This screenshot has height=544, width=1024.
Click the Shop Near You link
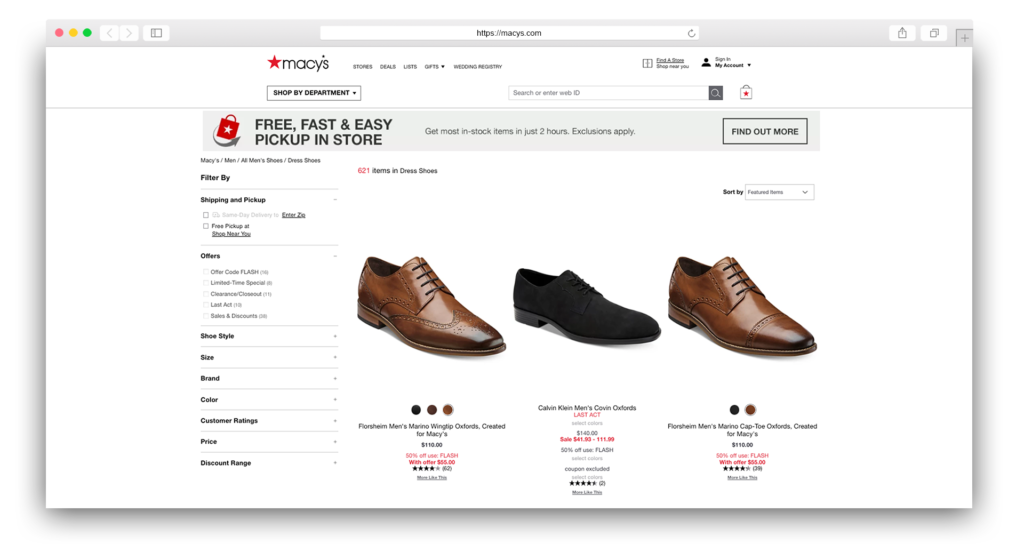231,234
